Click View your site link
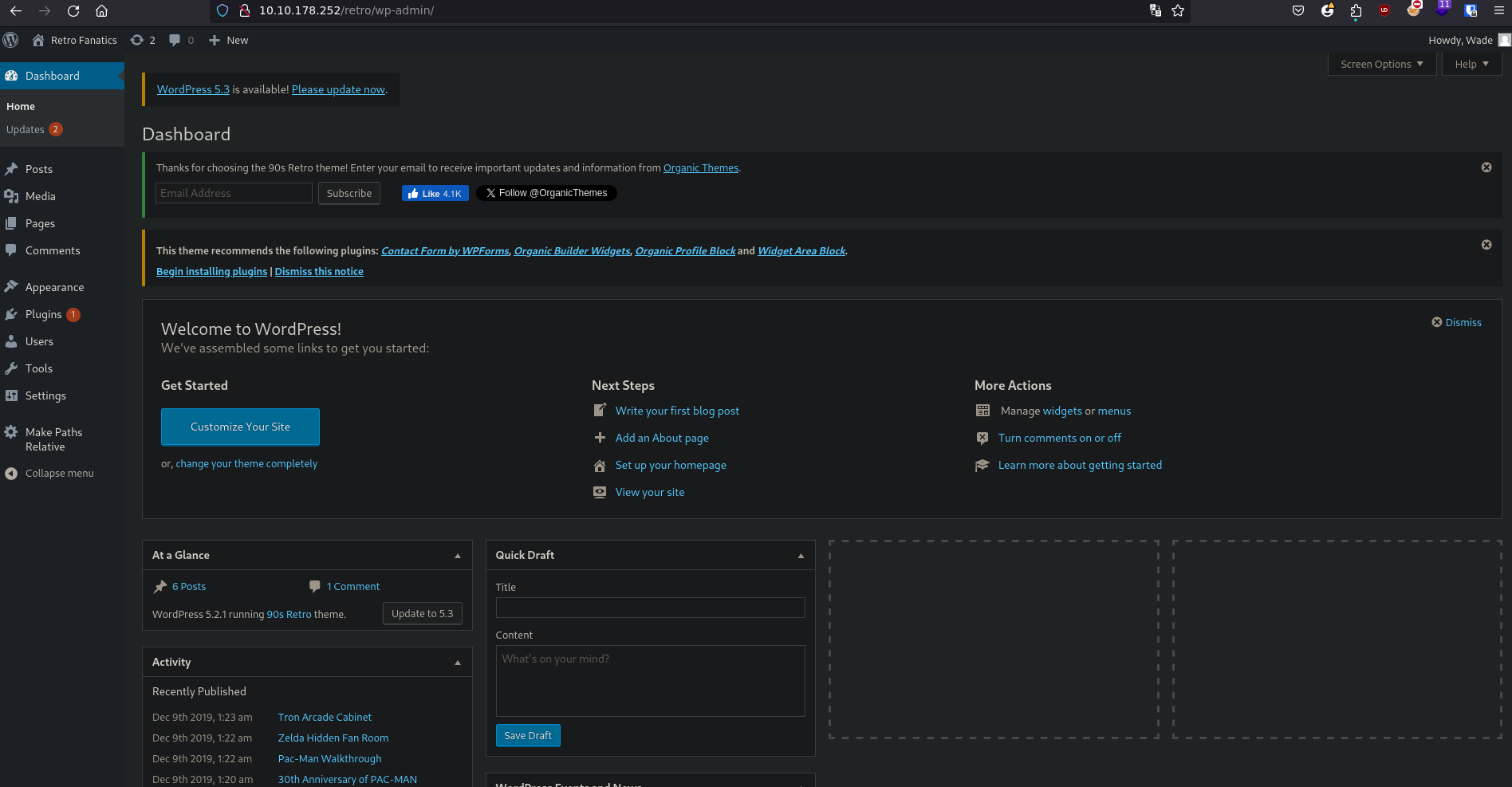 [650, 492]
